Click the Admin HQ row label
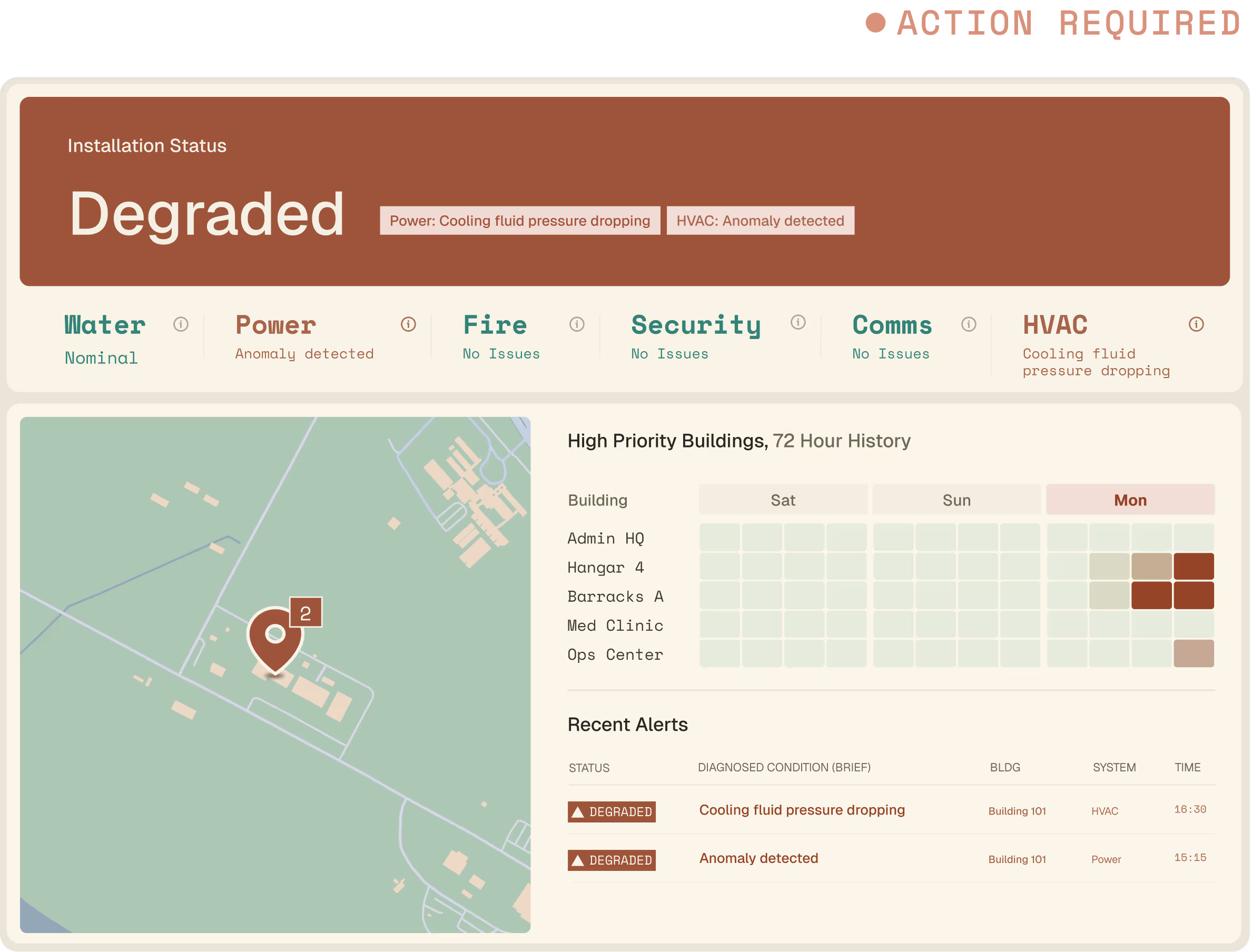The height and width of the screenshot is (952, 1252). coord(605,538)
